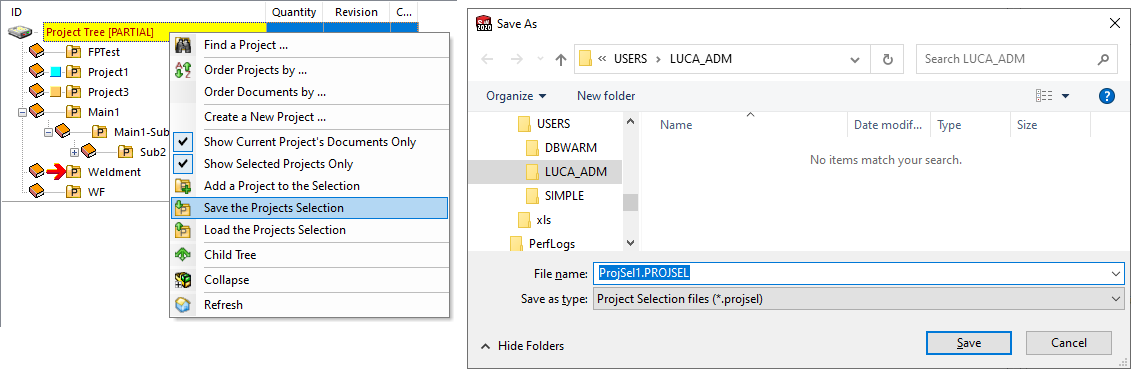Click the LUCA_ADM folder icon in the navigation pane
Viewport: 1136px width, 380px height.
532,172
